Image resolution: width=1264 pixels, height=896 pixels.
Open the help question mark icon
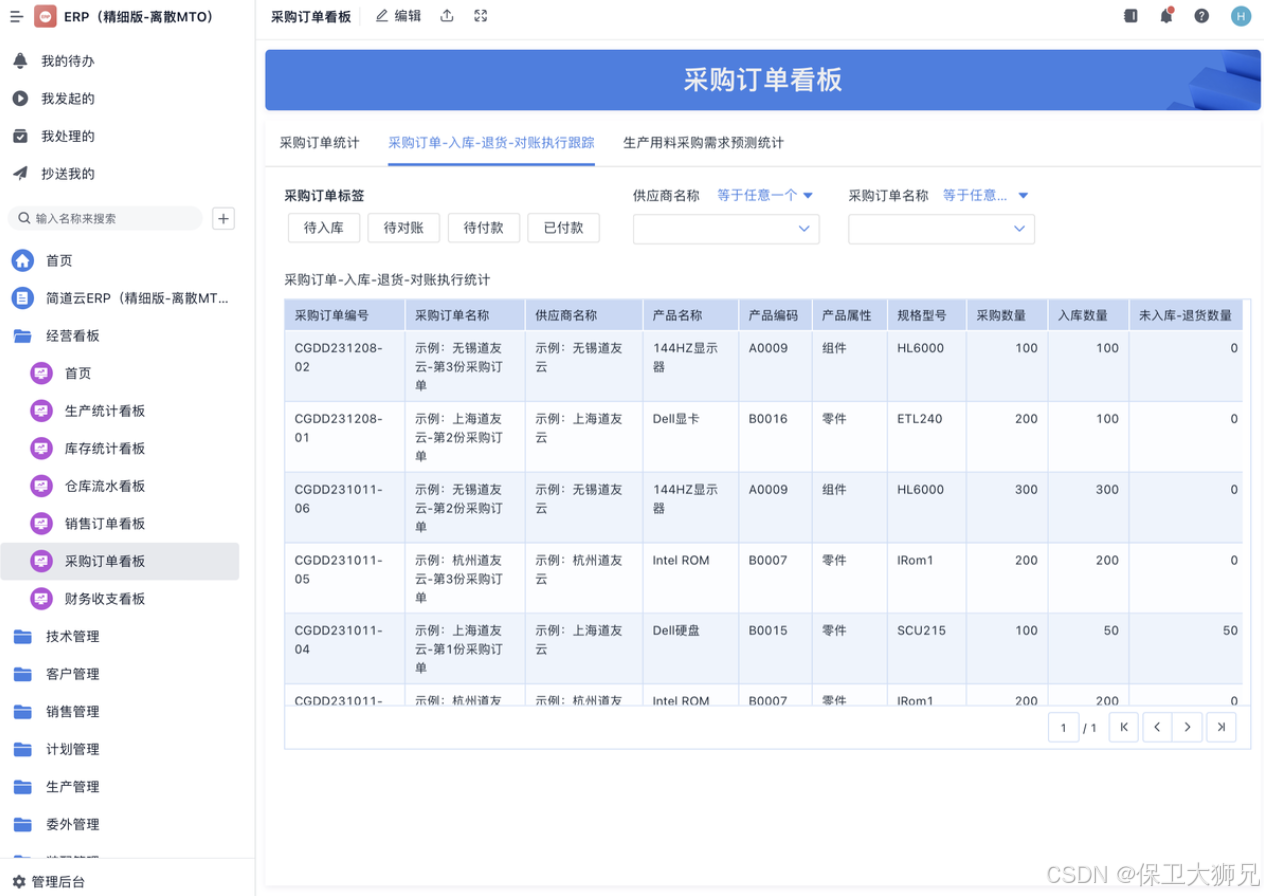pyautogui.click(x=1202, y=16)
